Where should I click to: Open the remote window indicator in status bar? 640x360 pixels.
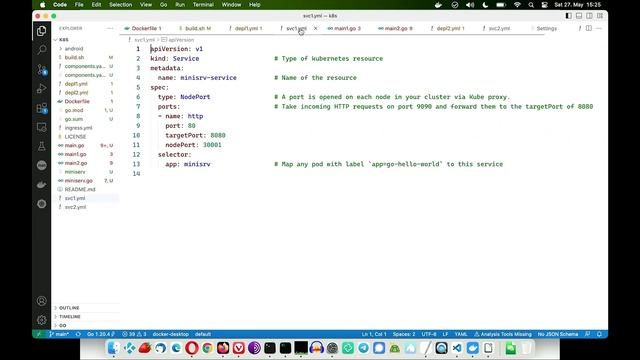pyautogui.click(x=39, y=334)
